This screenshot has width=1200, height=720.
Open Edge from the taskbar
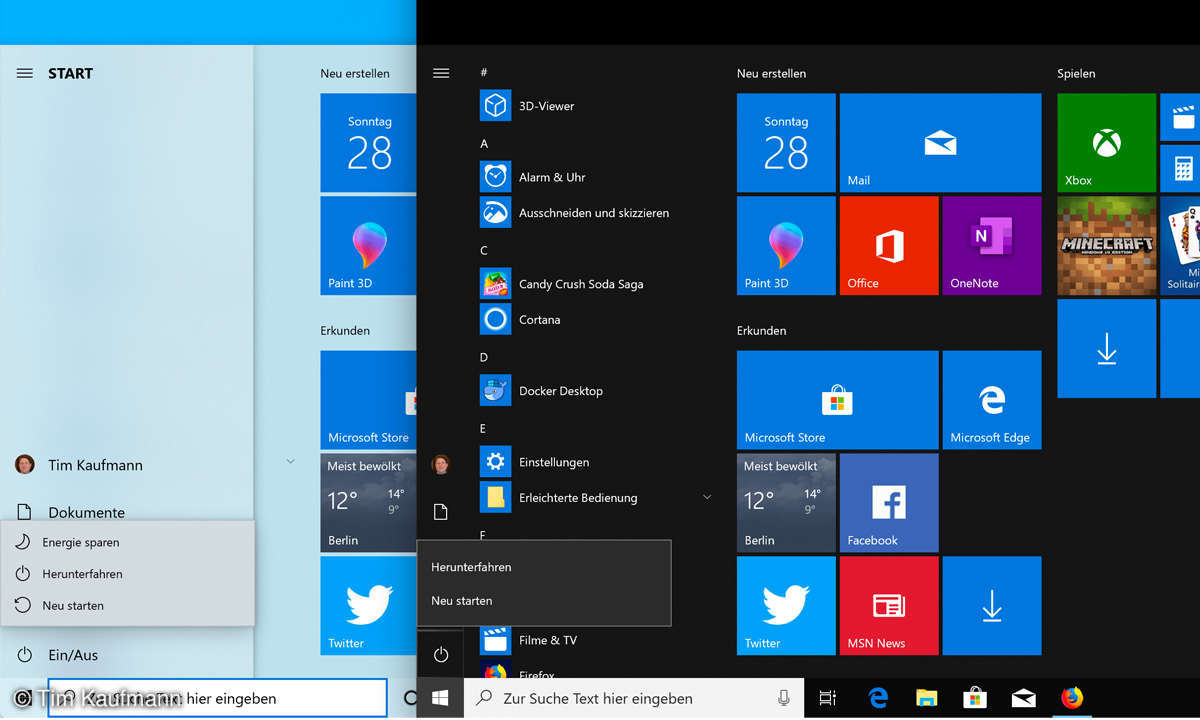click(880, 698)
